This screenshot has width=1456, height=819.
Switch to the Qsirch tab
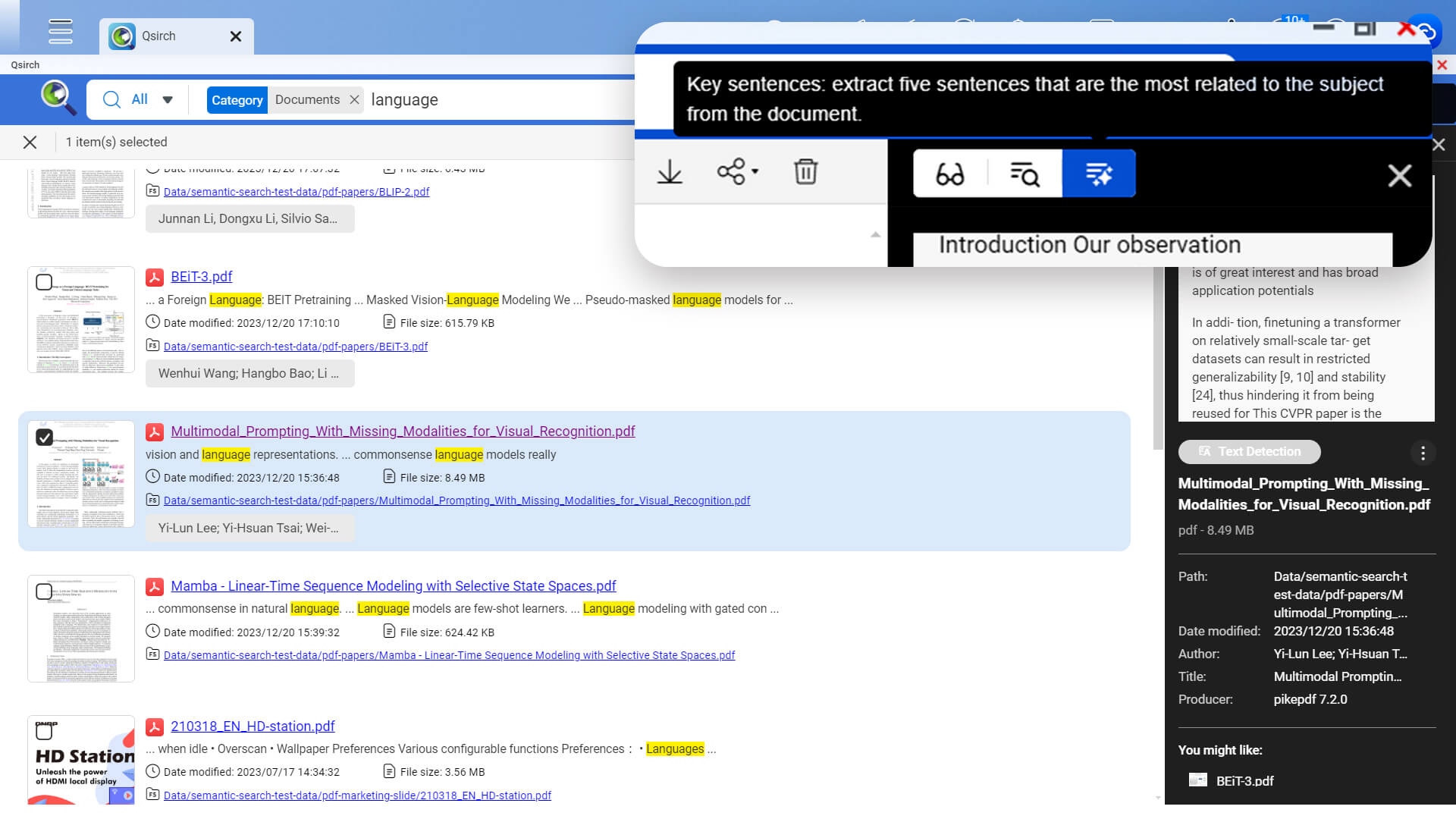pyautogui.click(x=159, y=36)
